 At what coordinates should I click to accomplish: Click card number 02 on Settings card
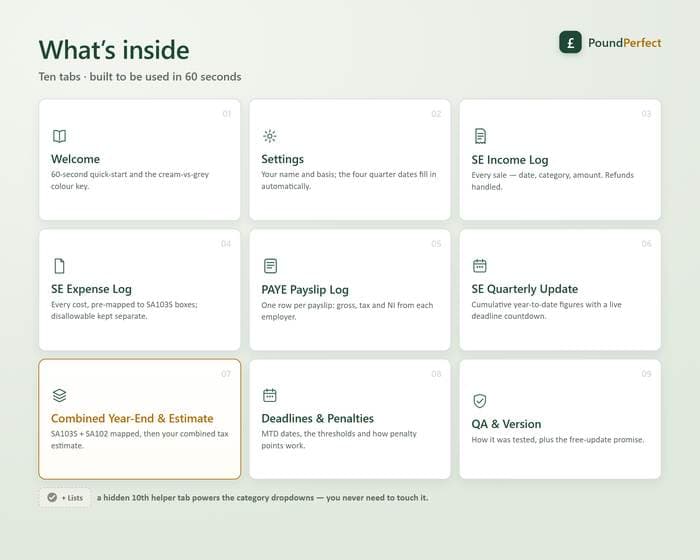[436, 114]
